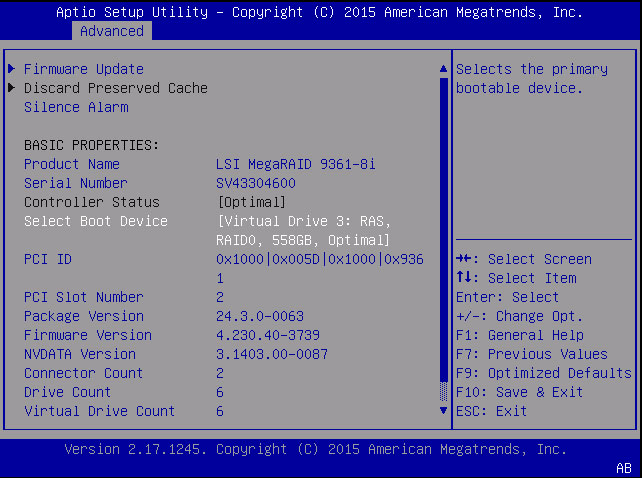Screen dimensions: 642x478
Task: Click the scrollbar up arrow
Action: click(x=443, y=69)
